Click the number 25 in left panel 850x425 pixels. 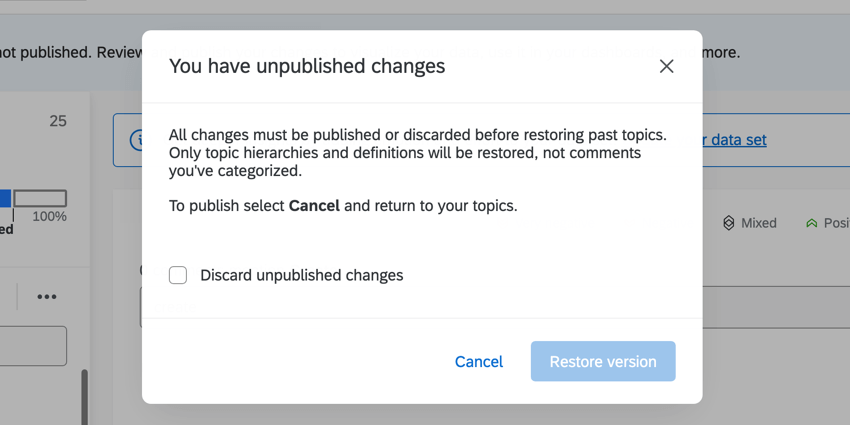[58, 121]
